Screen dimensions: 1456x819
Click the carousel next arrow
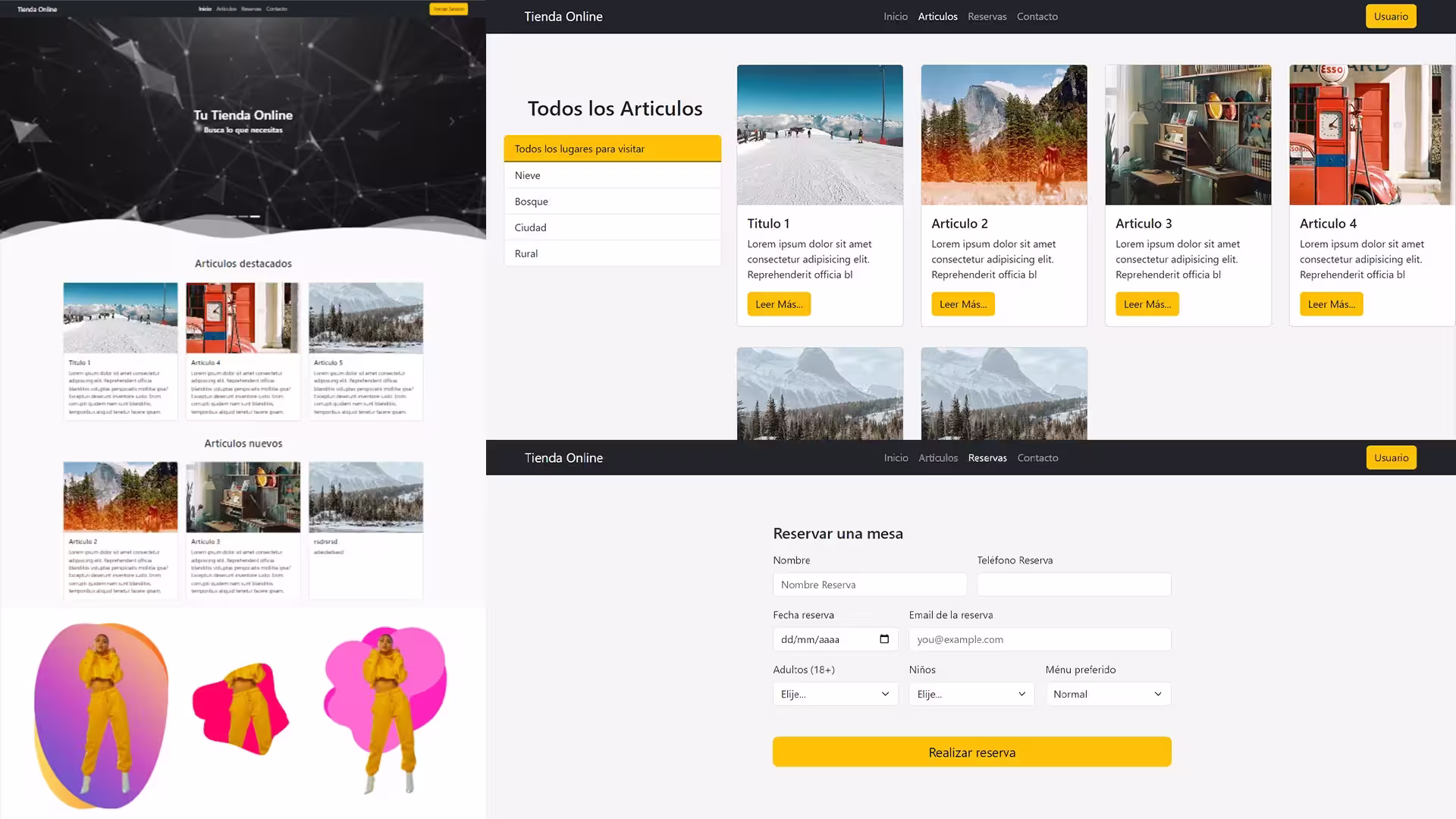tap(452, 121)
